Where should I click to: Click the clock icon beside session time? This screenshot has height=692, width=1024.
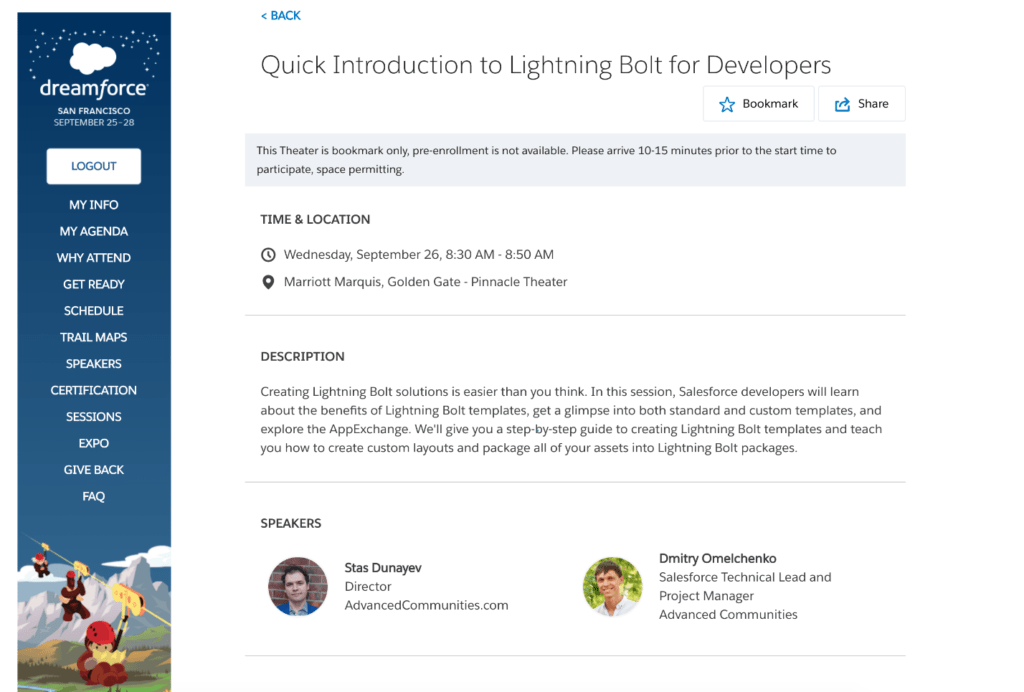268,255
